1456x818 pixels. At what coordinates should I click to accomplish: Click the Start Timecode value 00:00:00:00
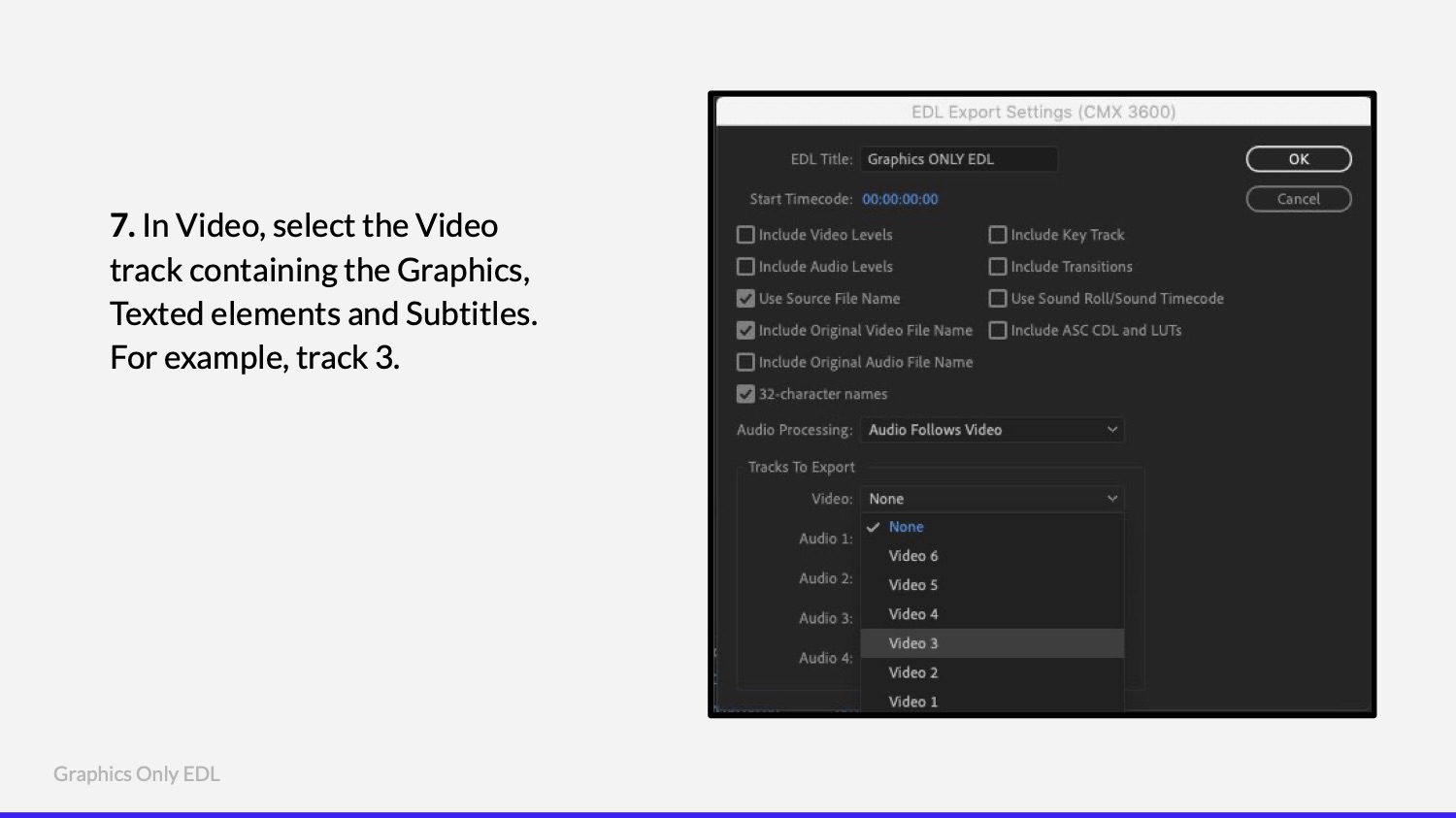pos(900,199)
